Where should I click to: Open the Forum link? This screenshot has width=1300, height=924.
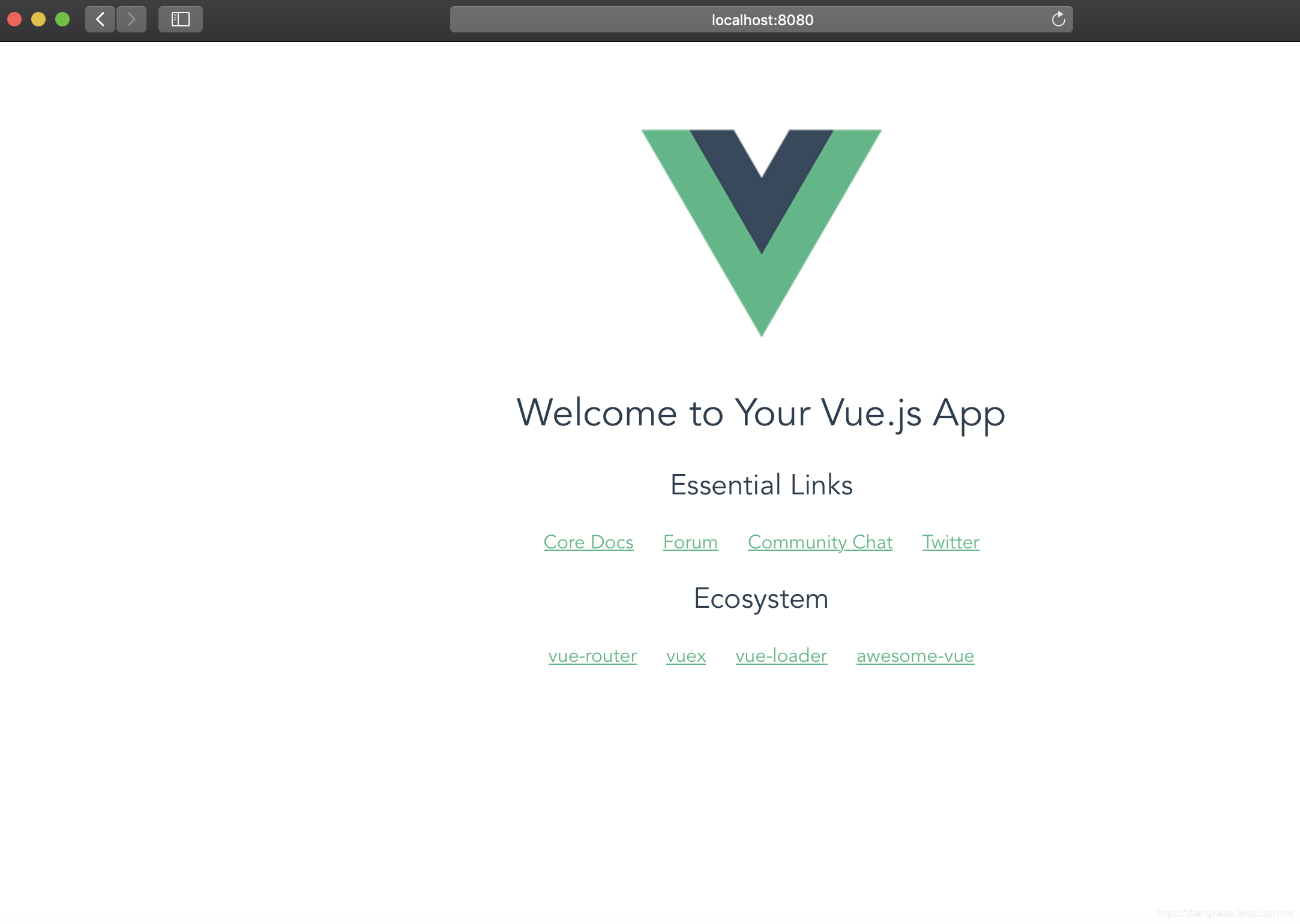(x=691, y=542)
